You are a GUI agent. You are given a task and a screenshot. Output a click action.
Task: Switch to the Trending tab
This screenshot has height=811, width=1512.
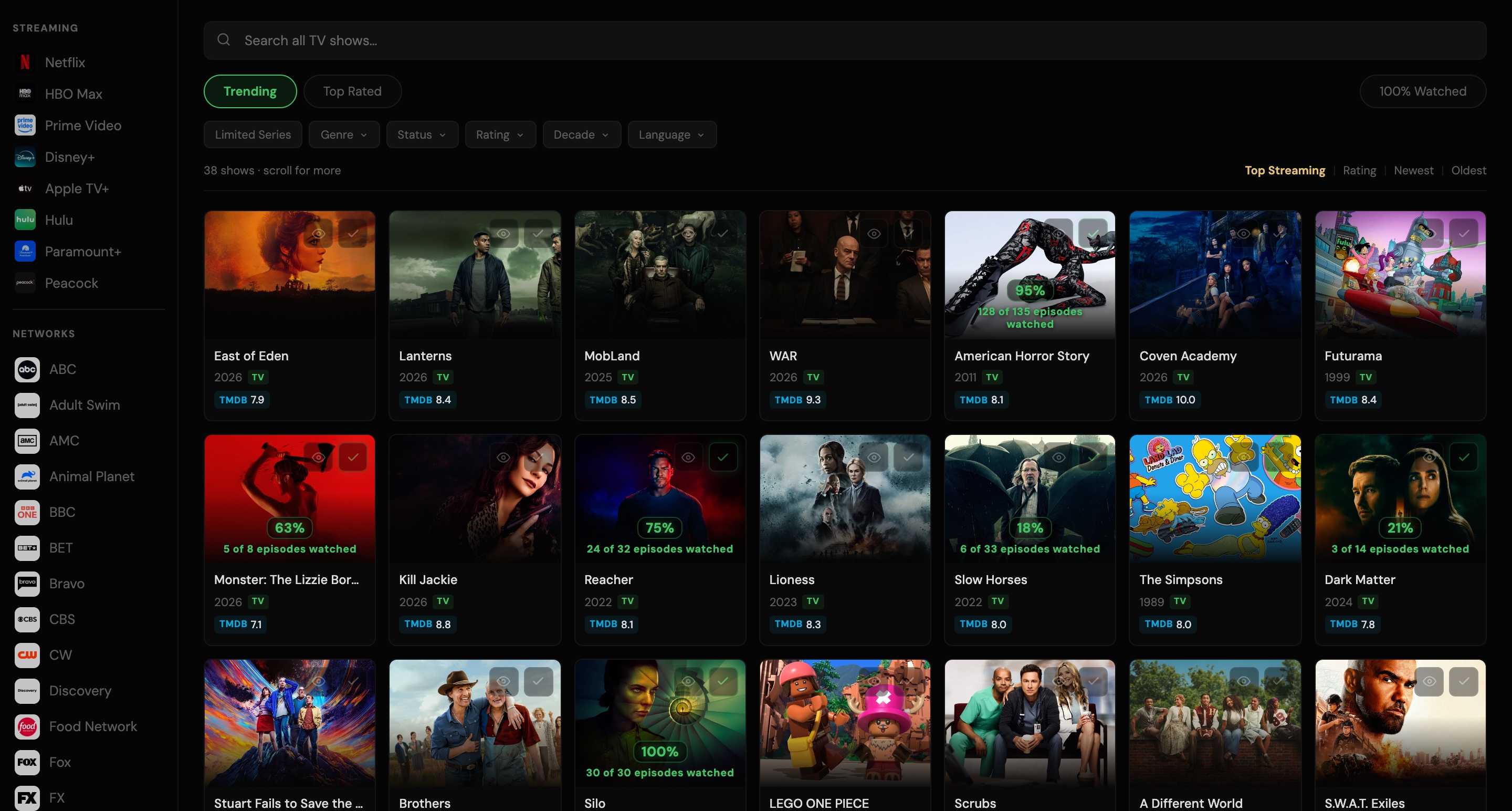click(x=250, y=91)
